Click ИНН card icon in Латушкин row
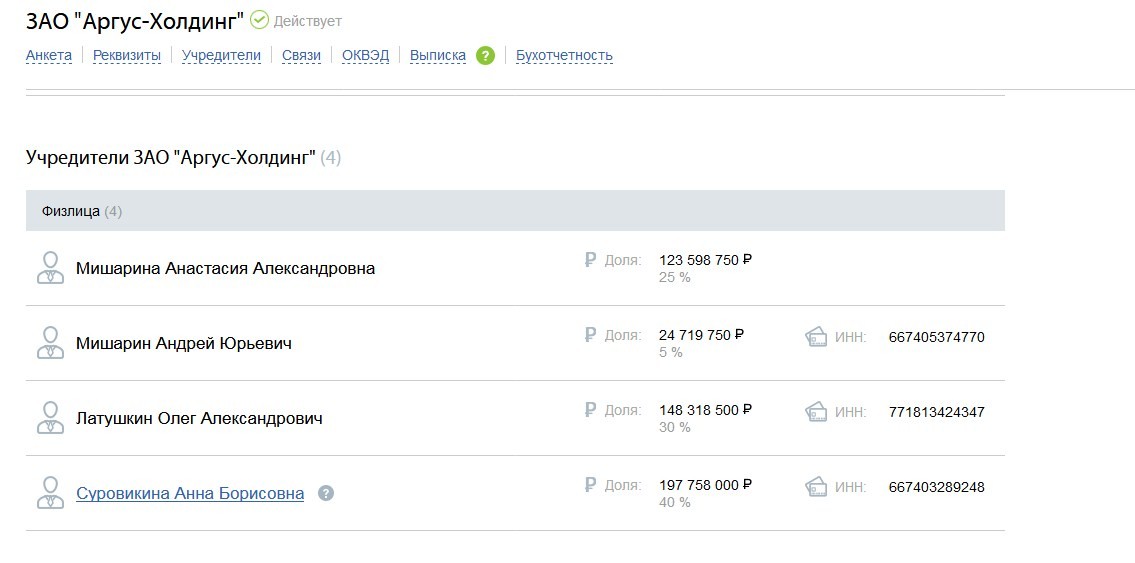1135x563 pixels. click(x=816, y=412)
